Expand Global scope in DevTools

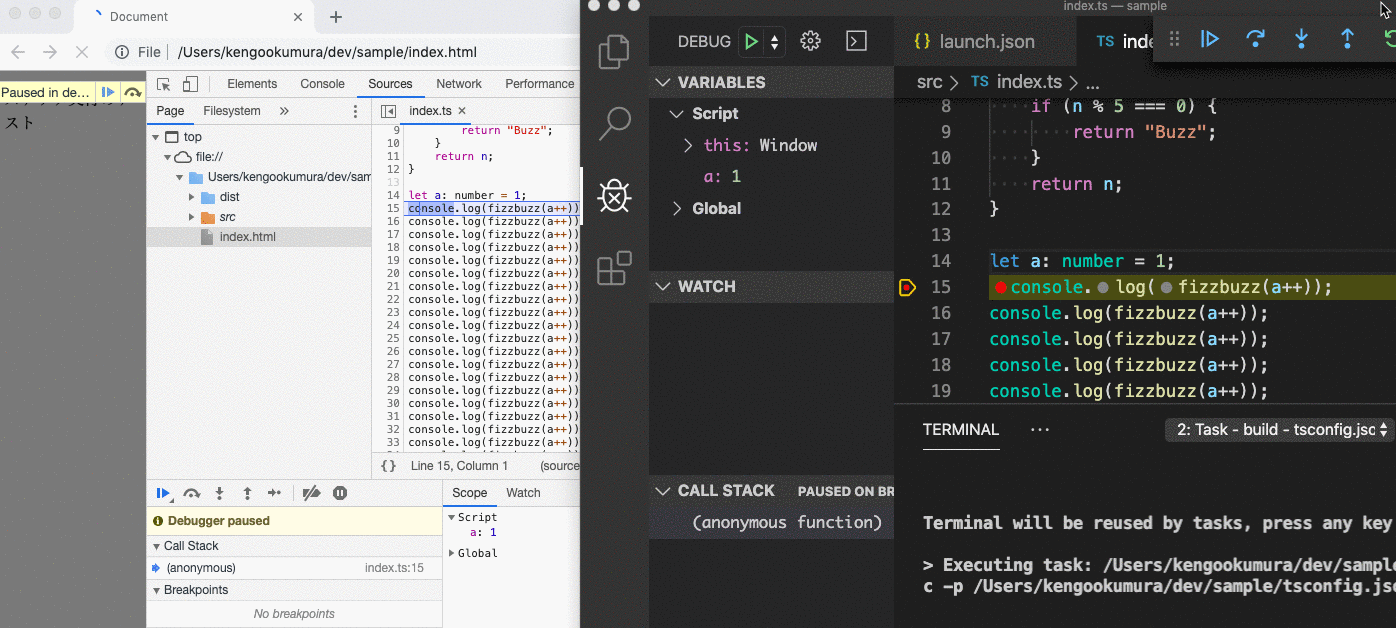pos(452,553)
